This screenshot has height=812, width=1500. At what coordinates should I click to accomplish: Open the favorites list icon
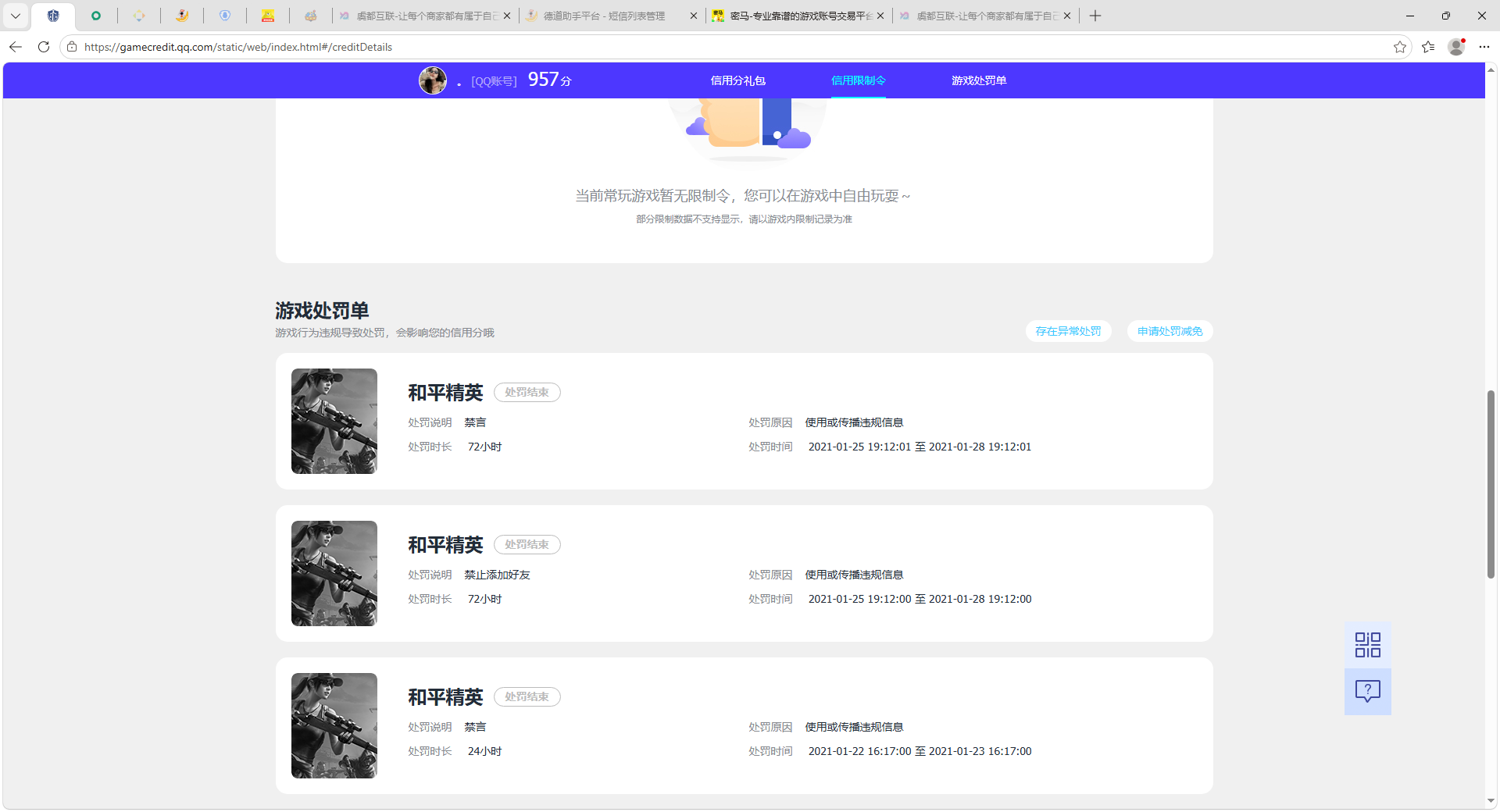click(1428, 47)
